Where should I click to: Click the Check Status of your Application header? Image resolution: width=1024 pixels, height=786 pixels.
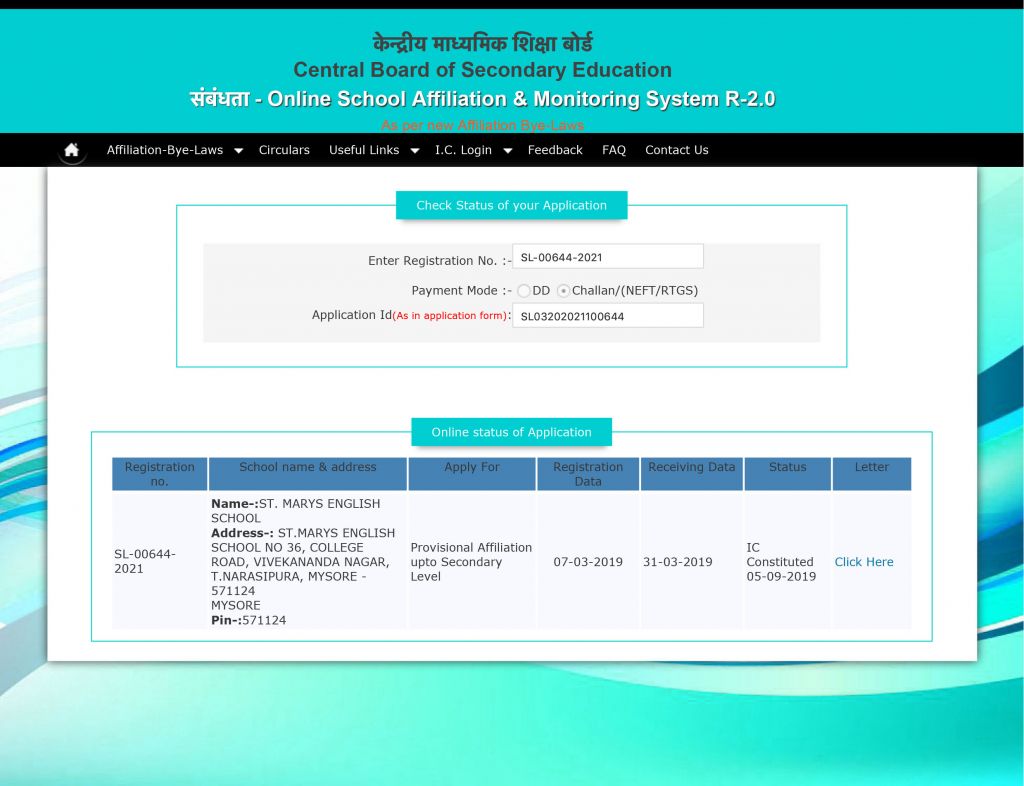tap(511, 205)
